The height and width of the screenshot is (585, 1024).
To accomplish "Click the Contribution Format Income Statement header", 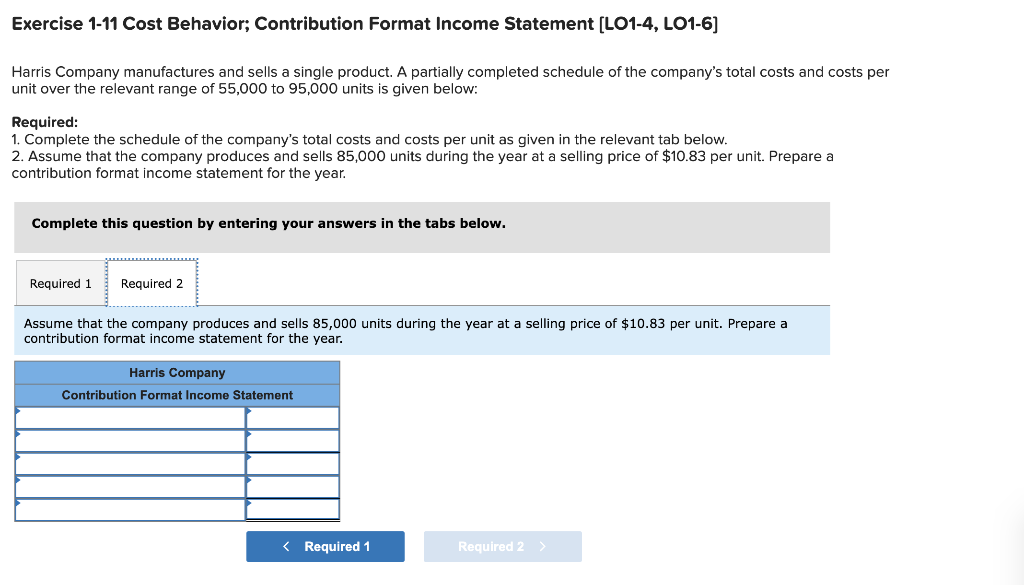I will [177, 395].
